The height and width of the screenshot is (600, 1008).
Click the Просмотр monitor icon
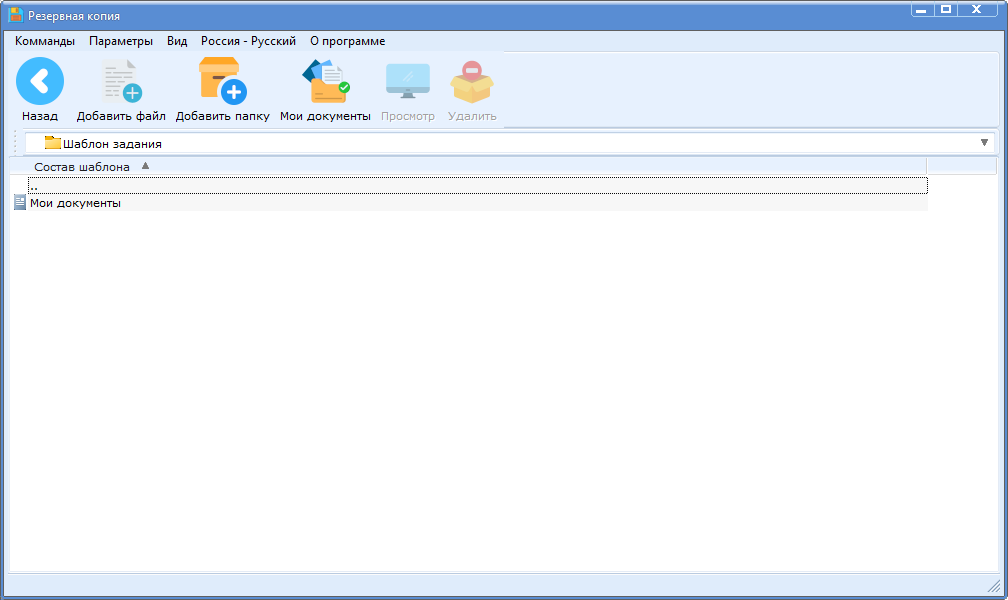pyautogui.click(x=407, y=82)
